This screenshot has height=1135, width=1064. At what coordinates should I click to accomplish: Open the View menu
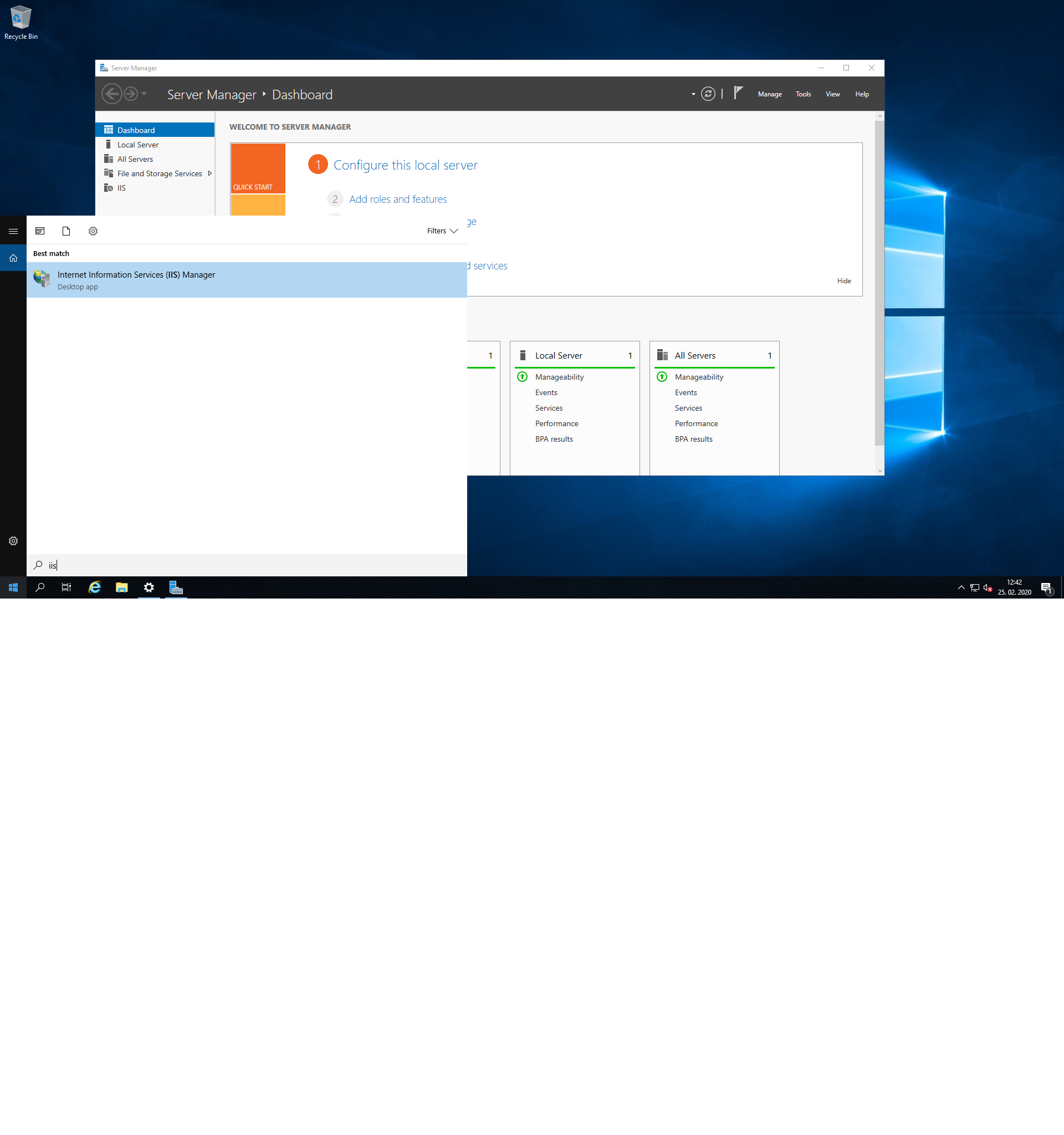click(832, 94)
